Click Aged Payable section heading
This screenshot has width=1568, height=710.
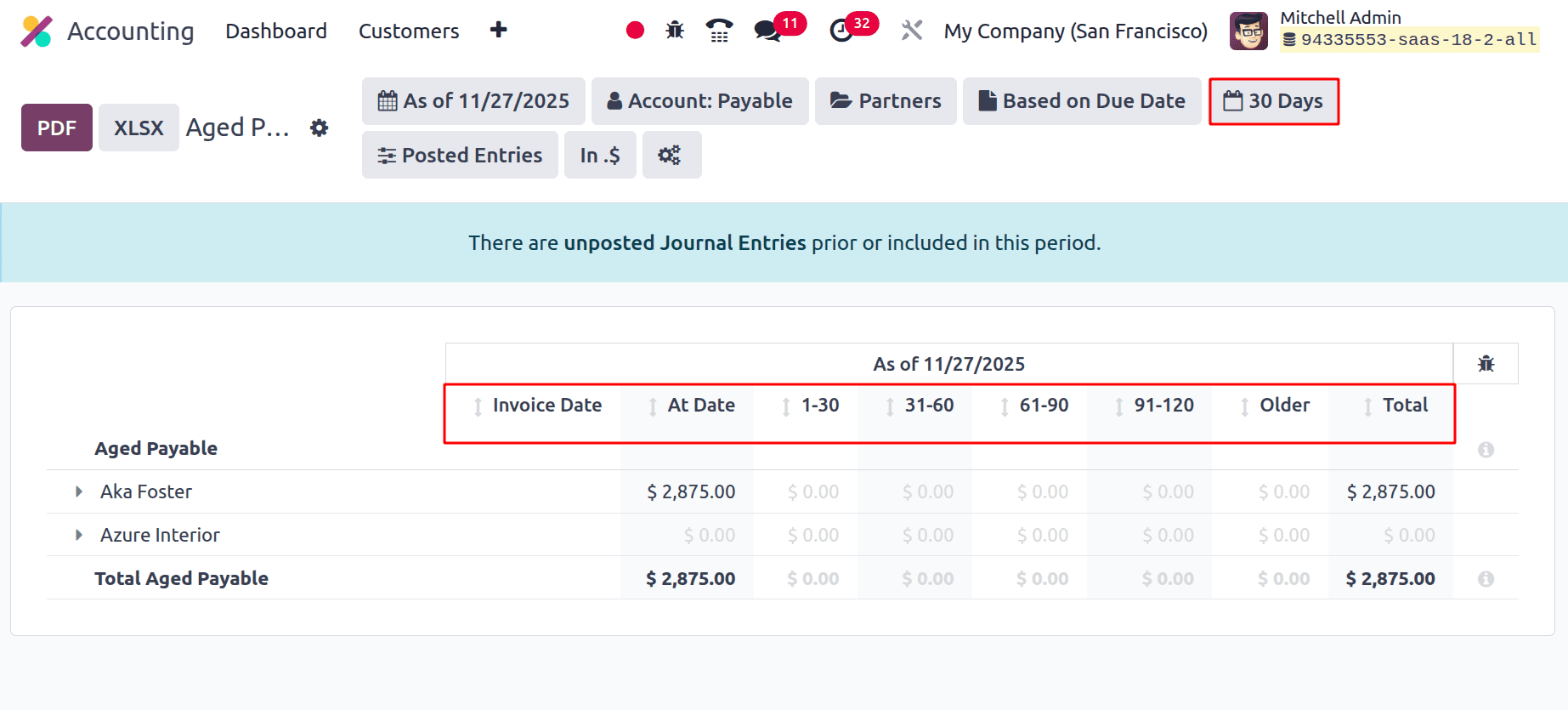tap(156, 448)
